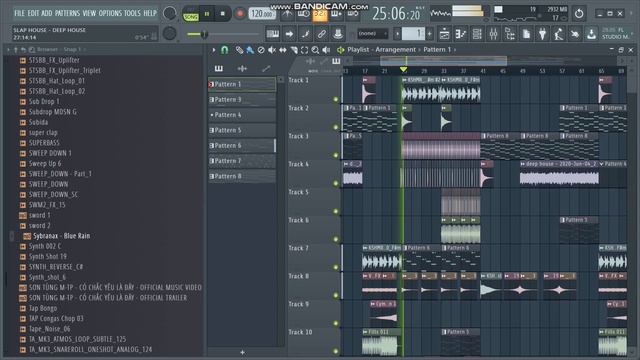Click the playhead marker on the timeline
640x360 pixels.
click(403, 70)
